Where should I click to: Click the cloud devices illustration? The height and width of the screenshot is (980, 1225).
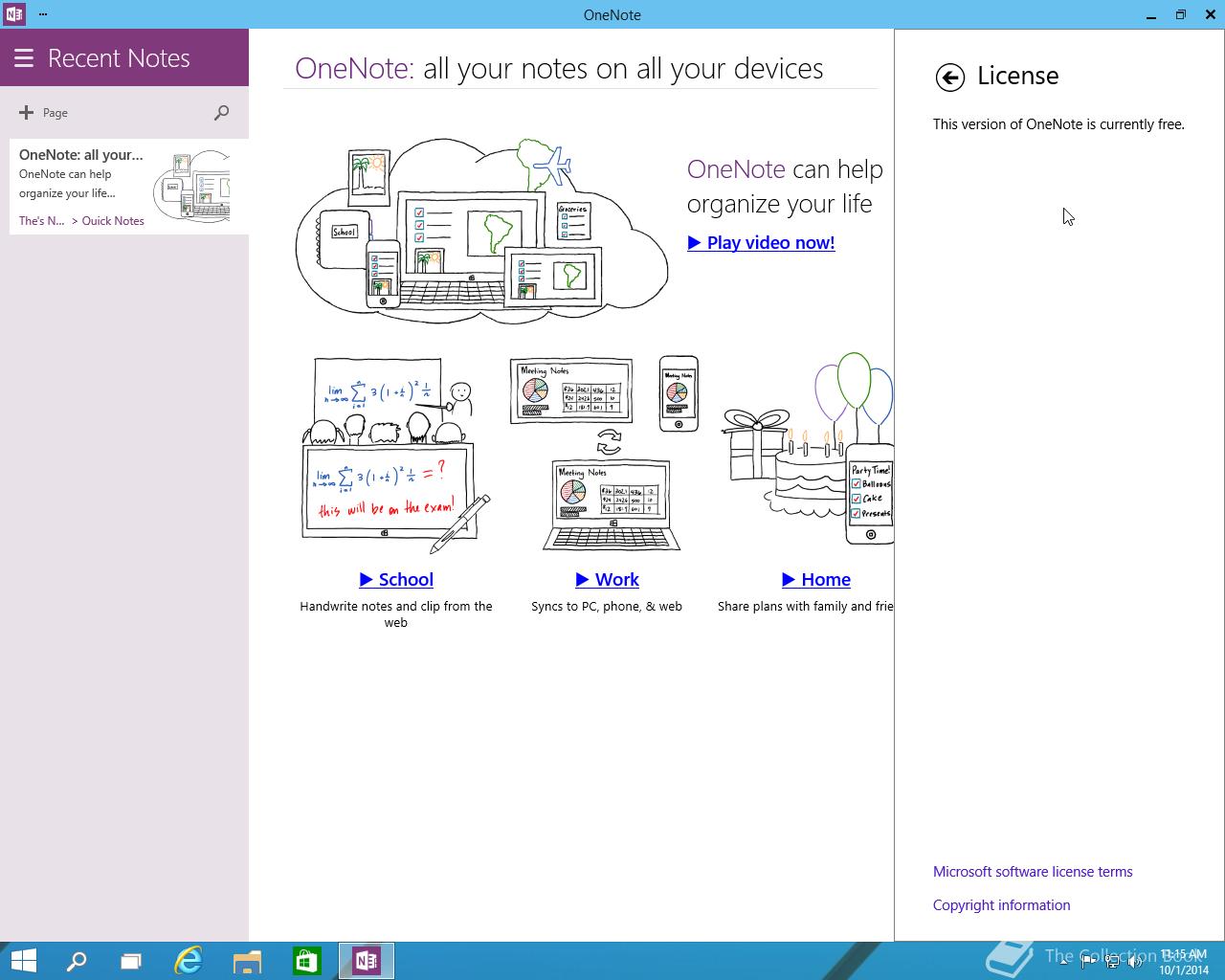482,230
